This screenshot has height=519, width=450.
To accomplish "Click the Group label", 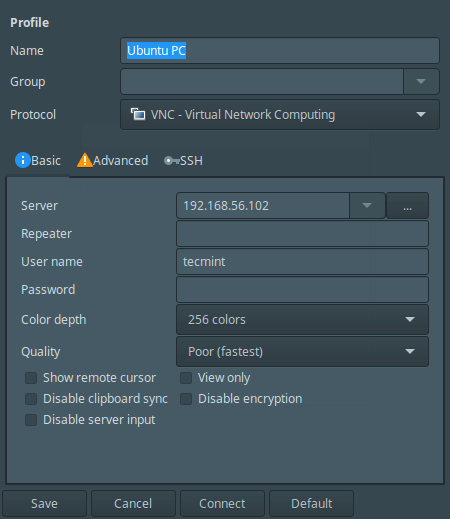I will point(28,82).
